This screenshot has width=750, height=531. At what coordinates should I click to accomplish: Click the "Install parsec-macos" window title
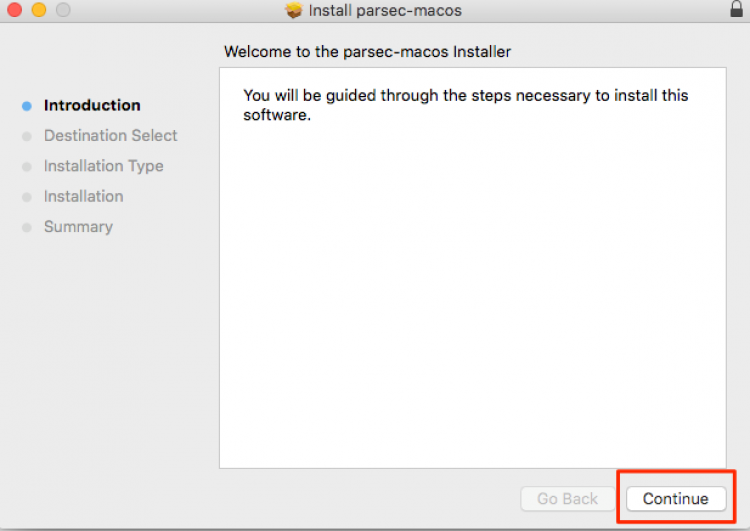(385, 11)
